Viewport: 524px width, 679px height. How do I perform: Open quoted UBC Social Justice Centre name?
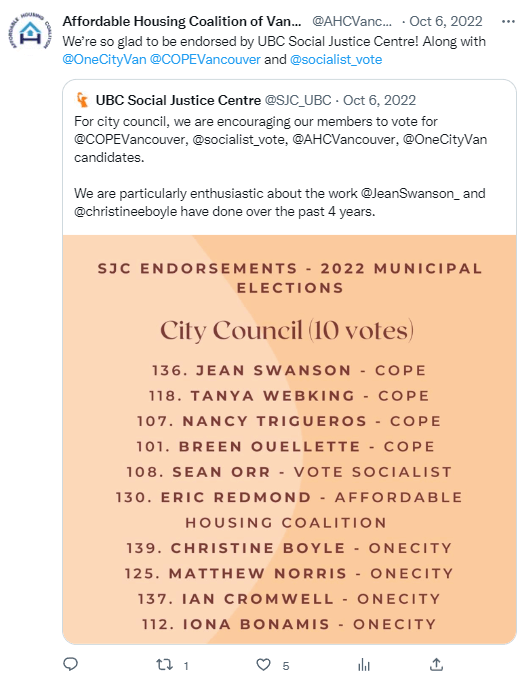coord(178,100)
